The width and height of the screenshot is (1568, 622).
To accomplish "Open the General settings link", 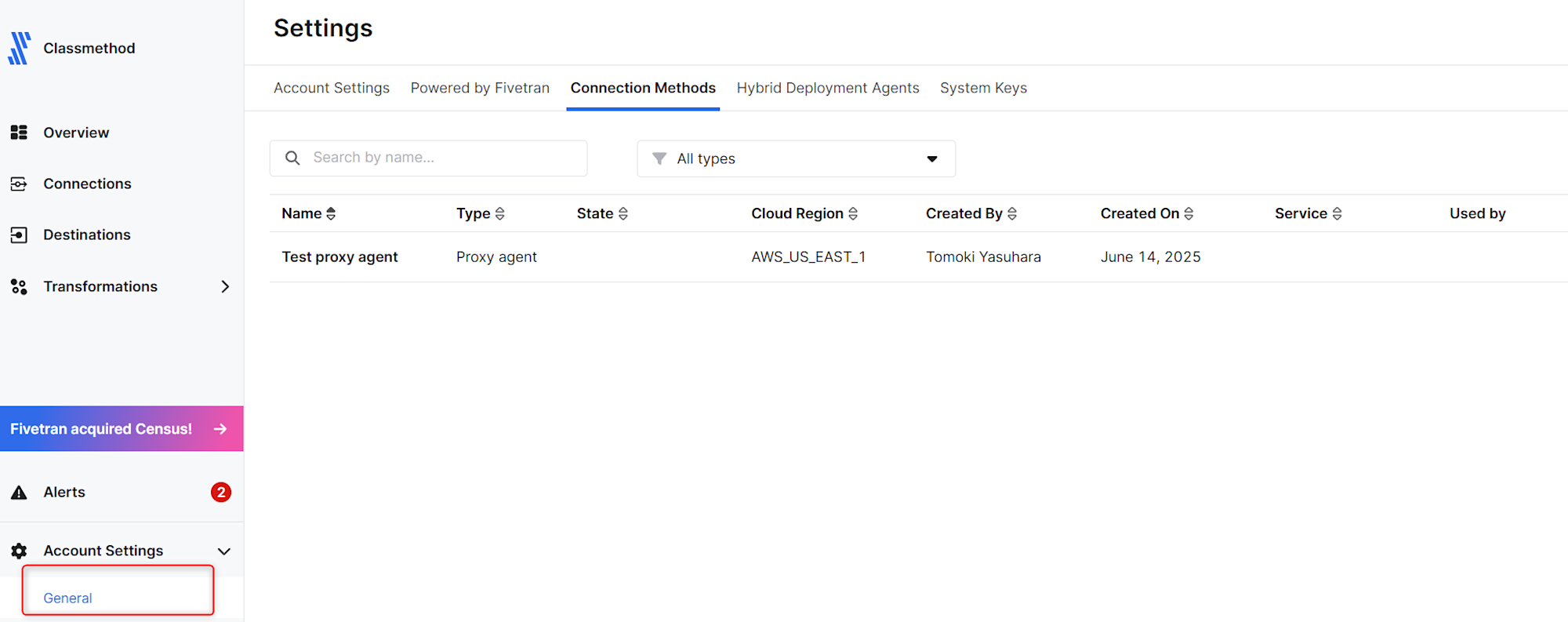I will [67, 598].
